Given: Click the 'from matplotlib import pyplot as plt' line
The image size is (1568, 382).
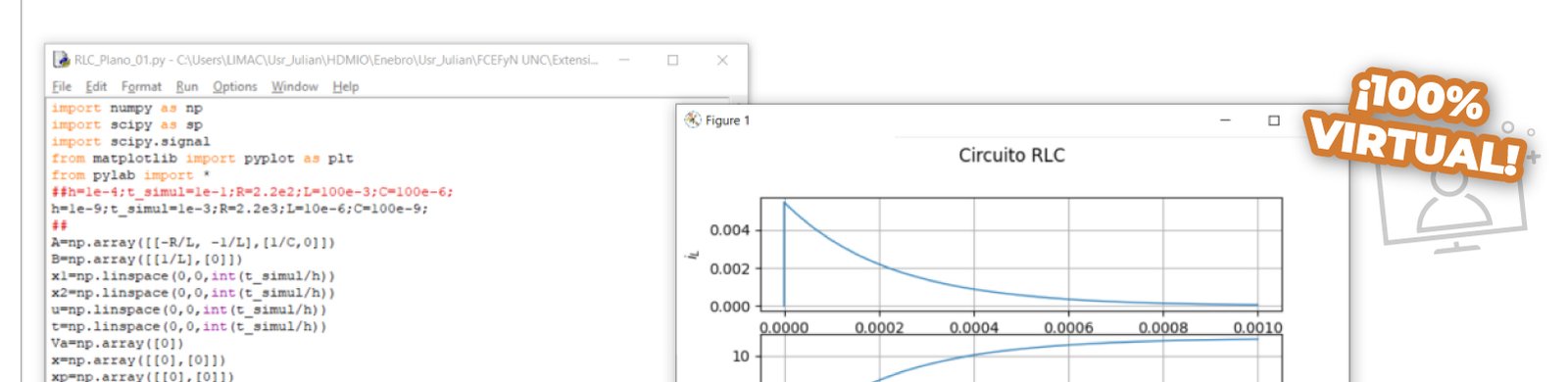Looking at the screenshot, I should [x=202, y=158].
